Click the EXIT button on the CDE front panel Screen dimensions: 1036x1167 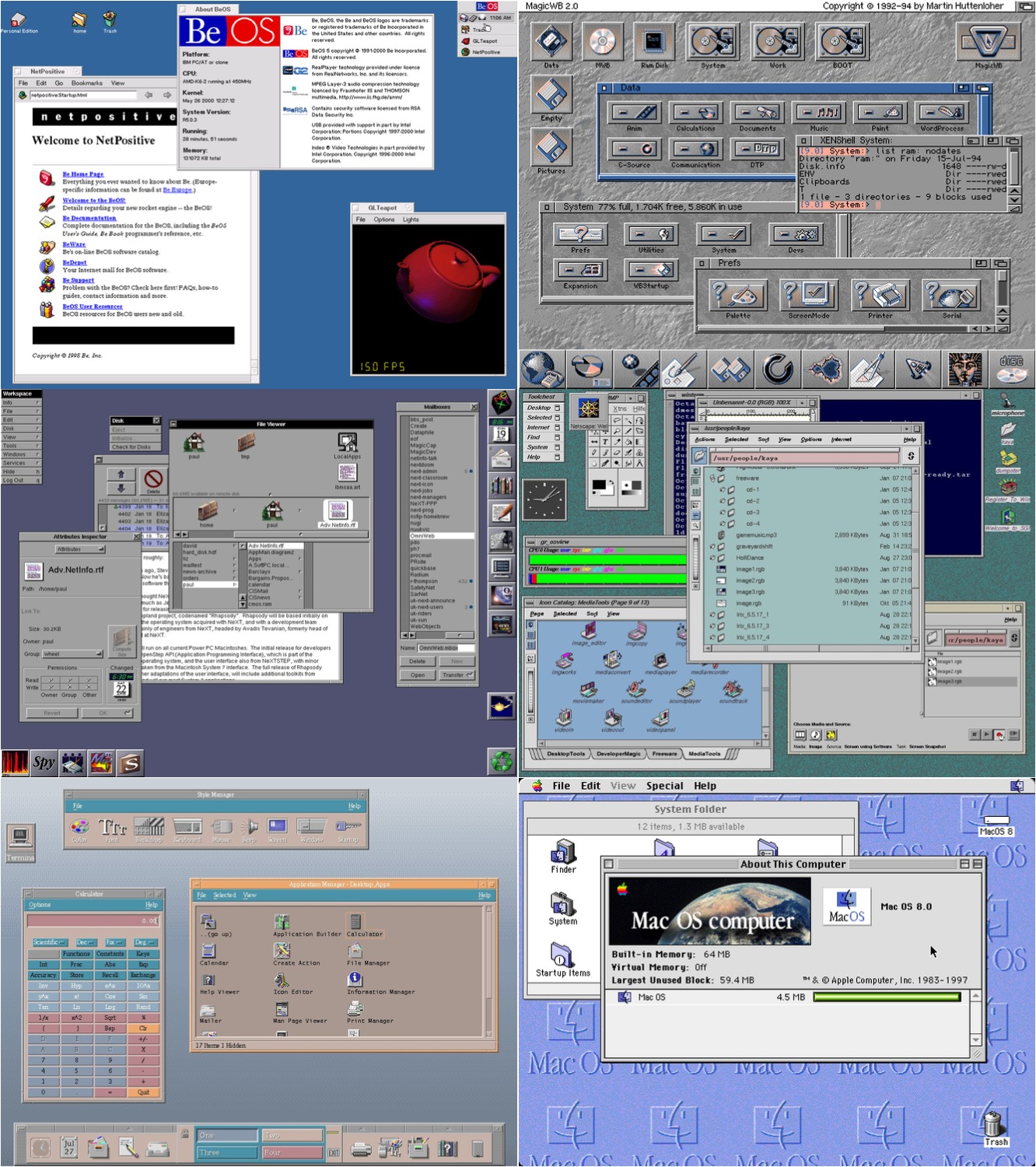[x=334, y=1153]
